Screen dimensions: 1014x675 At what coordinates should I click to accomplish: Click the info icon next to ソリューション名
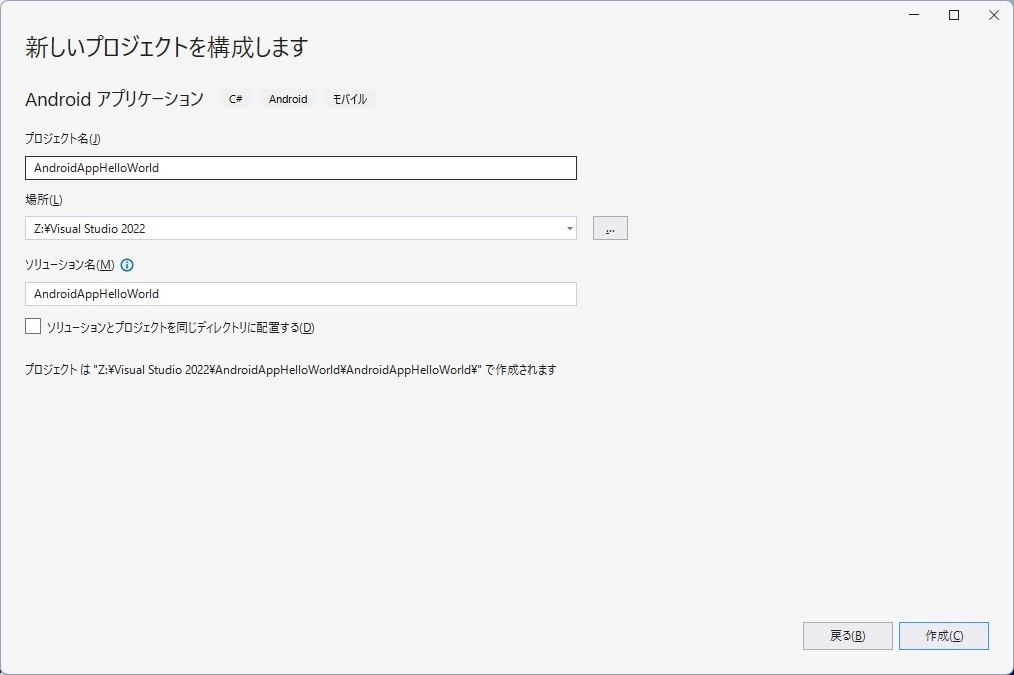tap(126, 266)
